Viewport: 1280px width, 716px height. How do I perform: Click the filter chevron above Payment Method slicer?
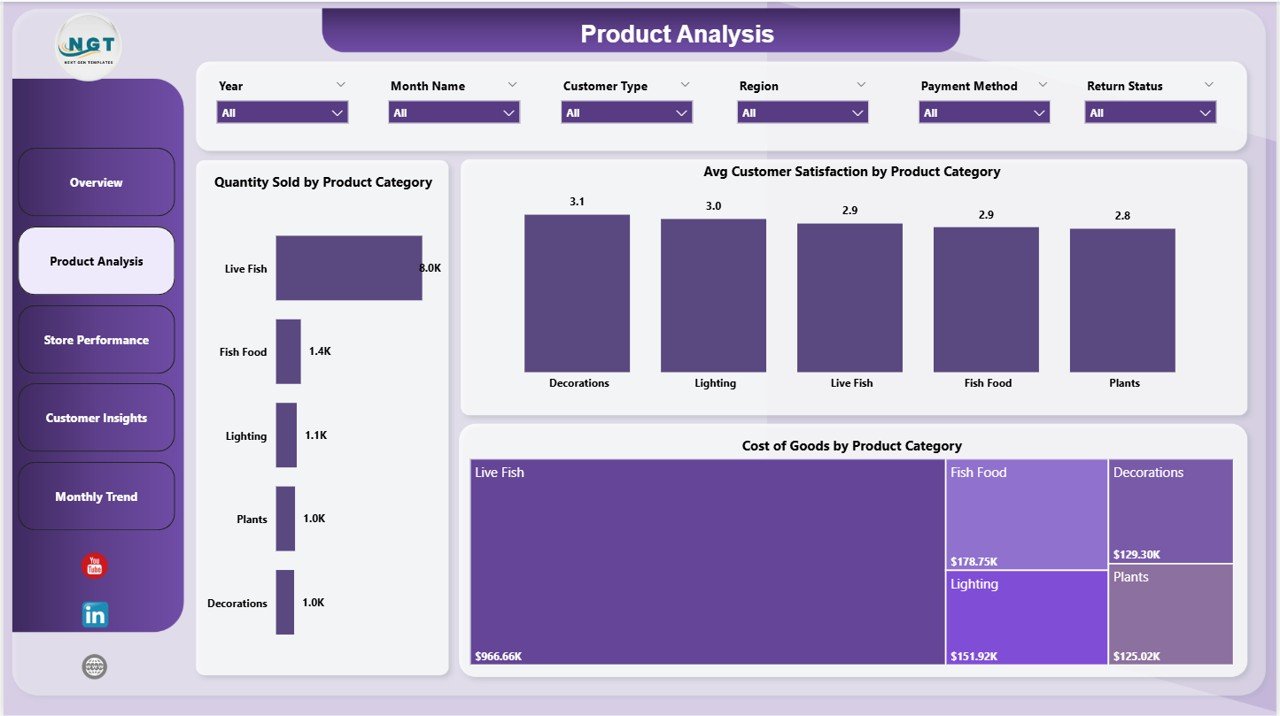coord(1043,83)
